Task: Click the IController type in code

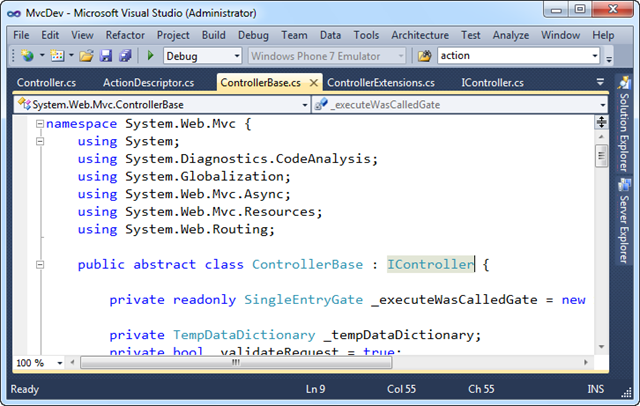Action: pos(430,265)
